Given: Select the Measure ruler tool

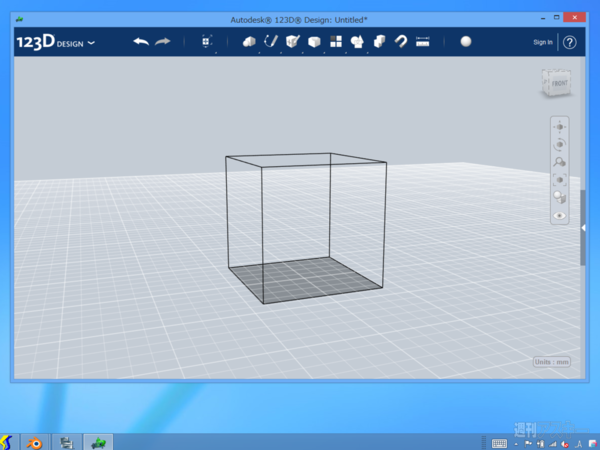Looking at the screenshot, I should [422, 41].
